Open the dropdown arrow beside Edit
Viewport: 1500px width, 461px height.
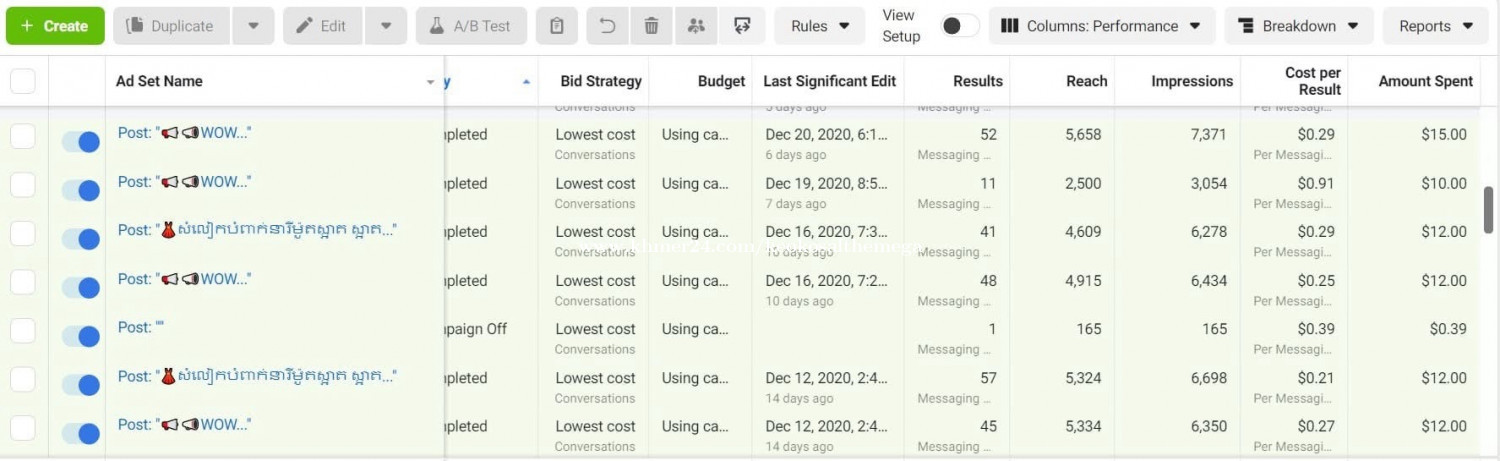(x=386, y=26)
